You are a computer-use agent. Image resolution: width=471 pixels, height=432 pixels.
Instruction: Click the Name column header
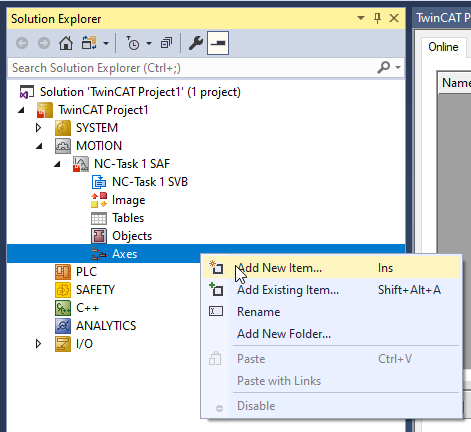click(455, 83)
